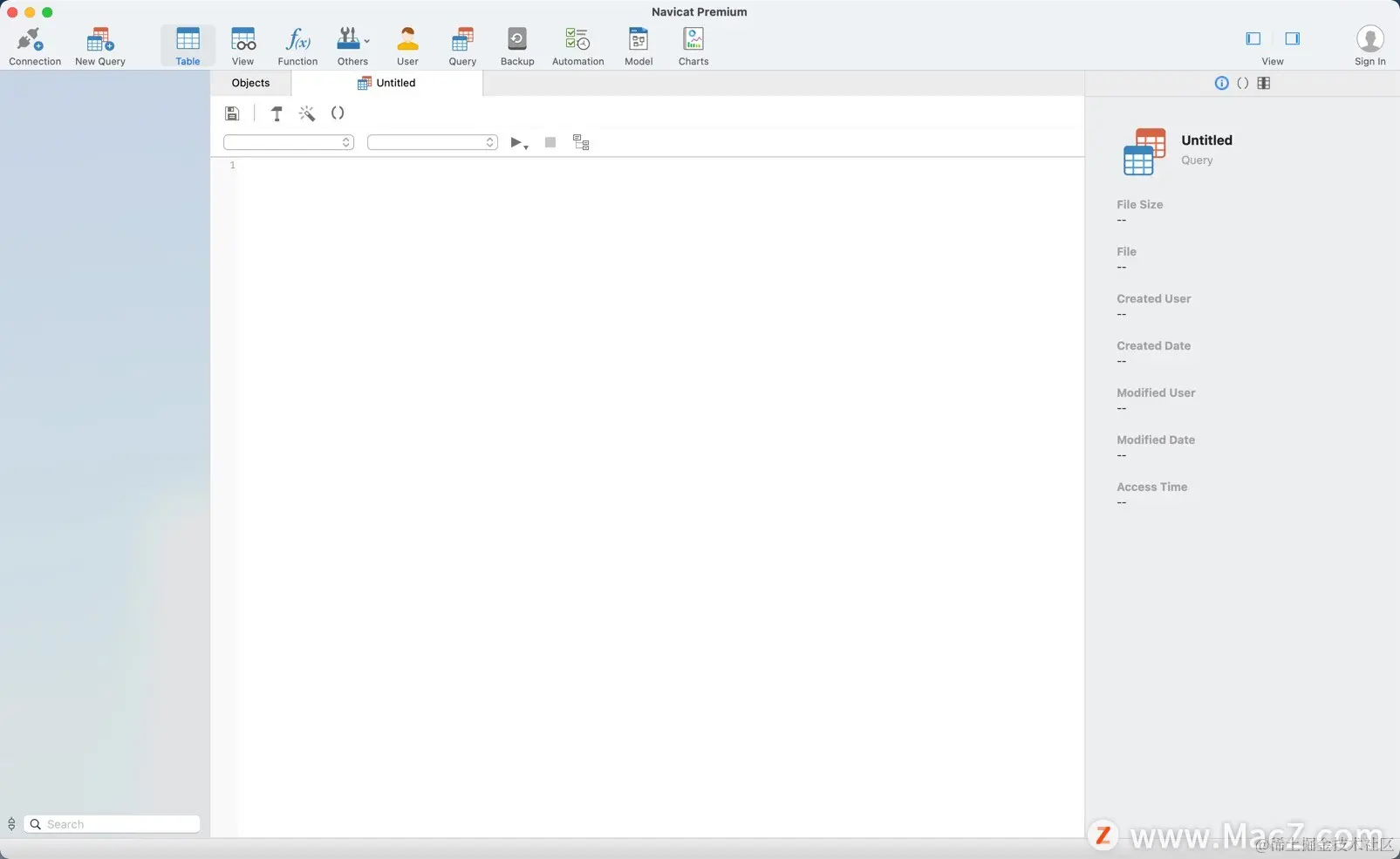Open the connection selector dropdown
Viewport: 1400px width, 859px height.
[x=289, y=142]
